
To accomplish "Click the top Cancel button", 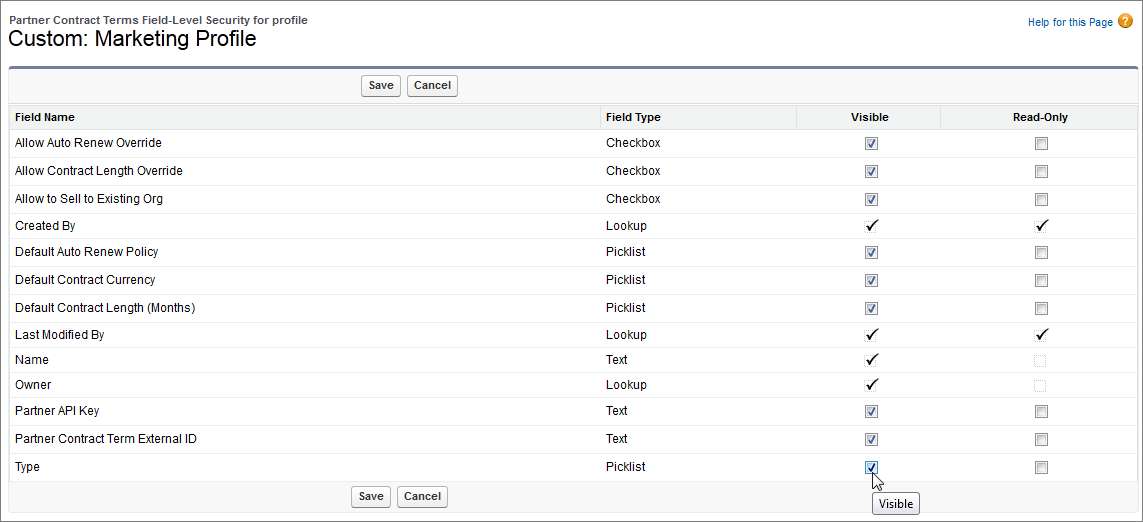I will (432, 85).
